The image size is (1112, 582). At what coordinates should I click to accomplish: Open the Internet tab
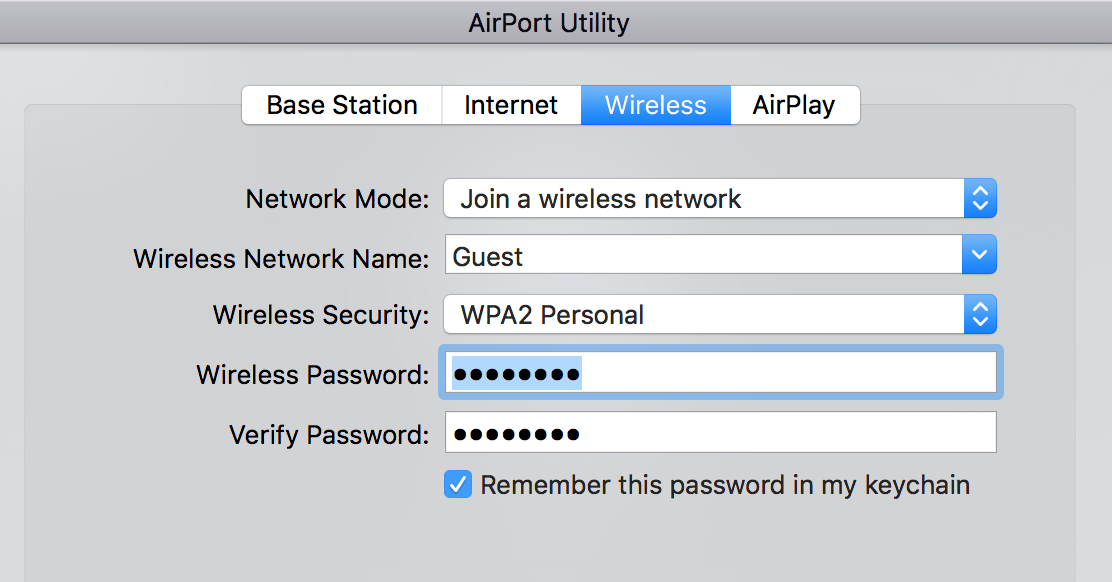[x=511, y=105]
